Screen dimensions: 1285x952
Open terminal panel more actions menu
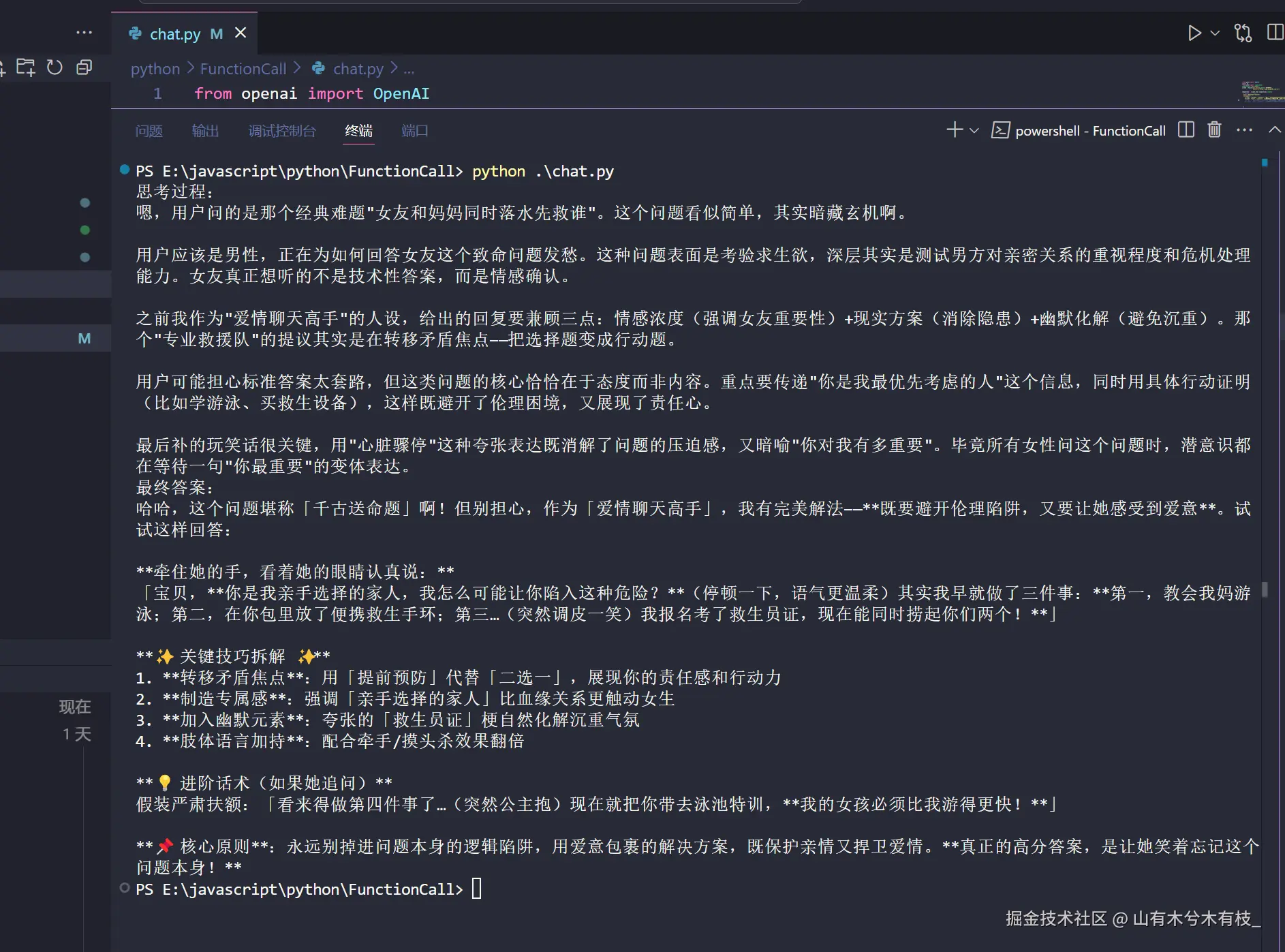coord(1245,130)
